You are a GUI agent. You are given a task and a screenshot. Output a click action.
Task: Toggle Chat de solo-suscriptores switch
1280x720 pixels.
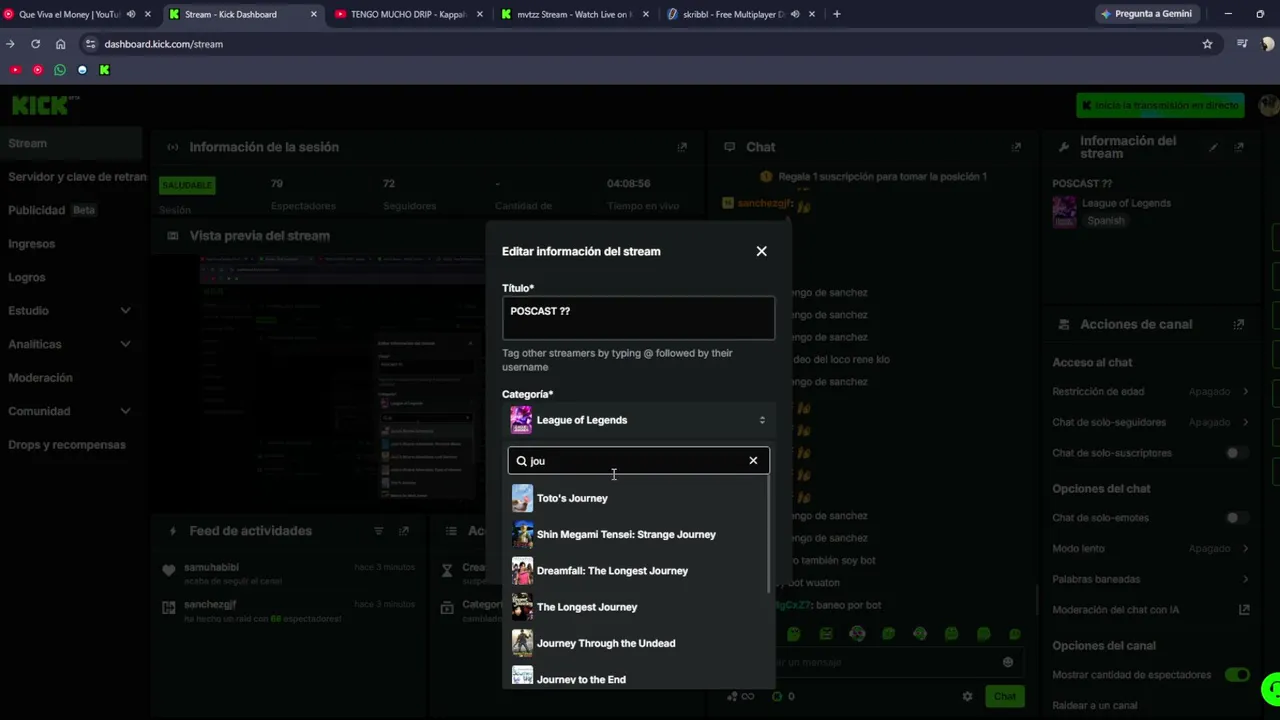pos(1237,453)
